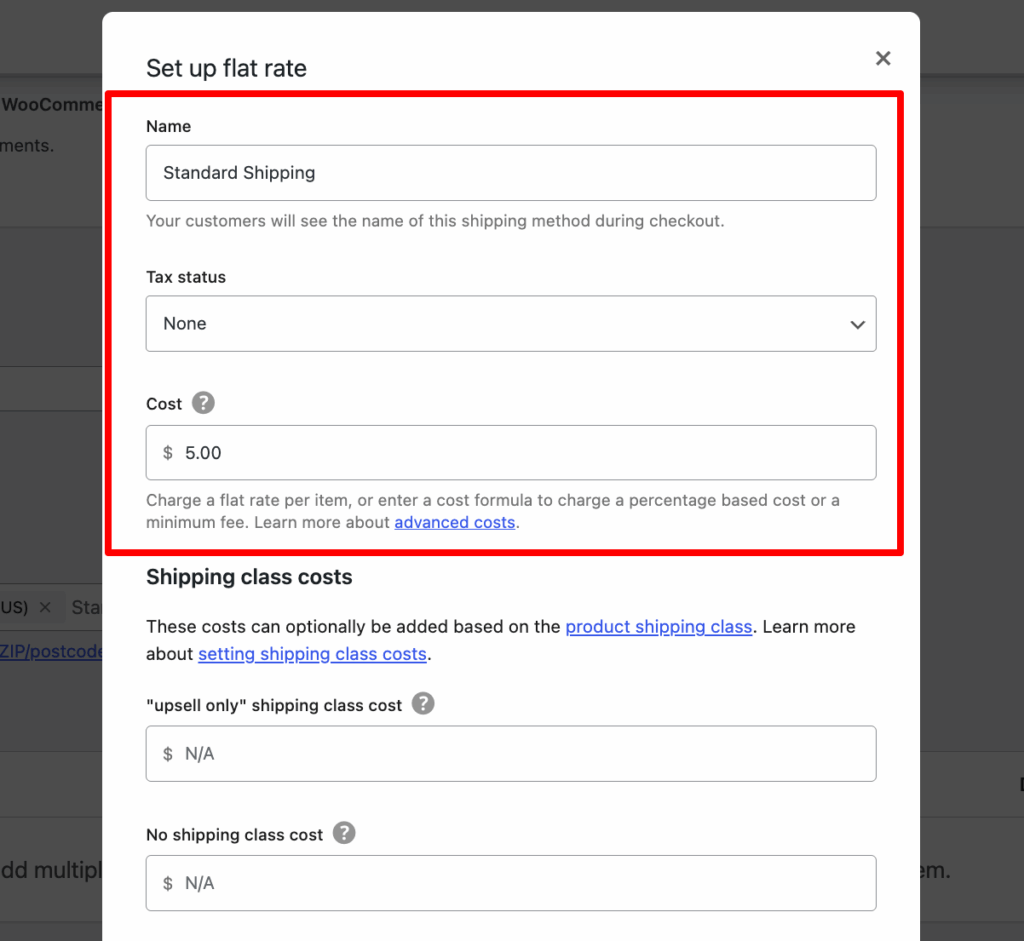
Task: Click the ZIP/postcode link behind the dialog
Action: click(52, 651)
